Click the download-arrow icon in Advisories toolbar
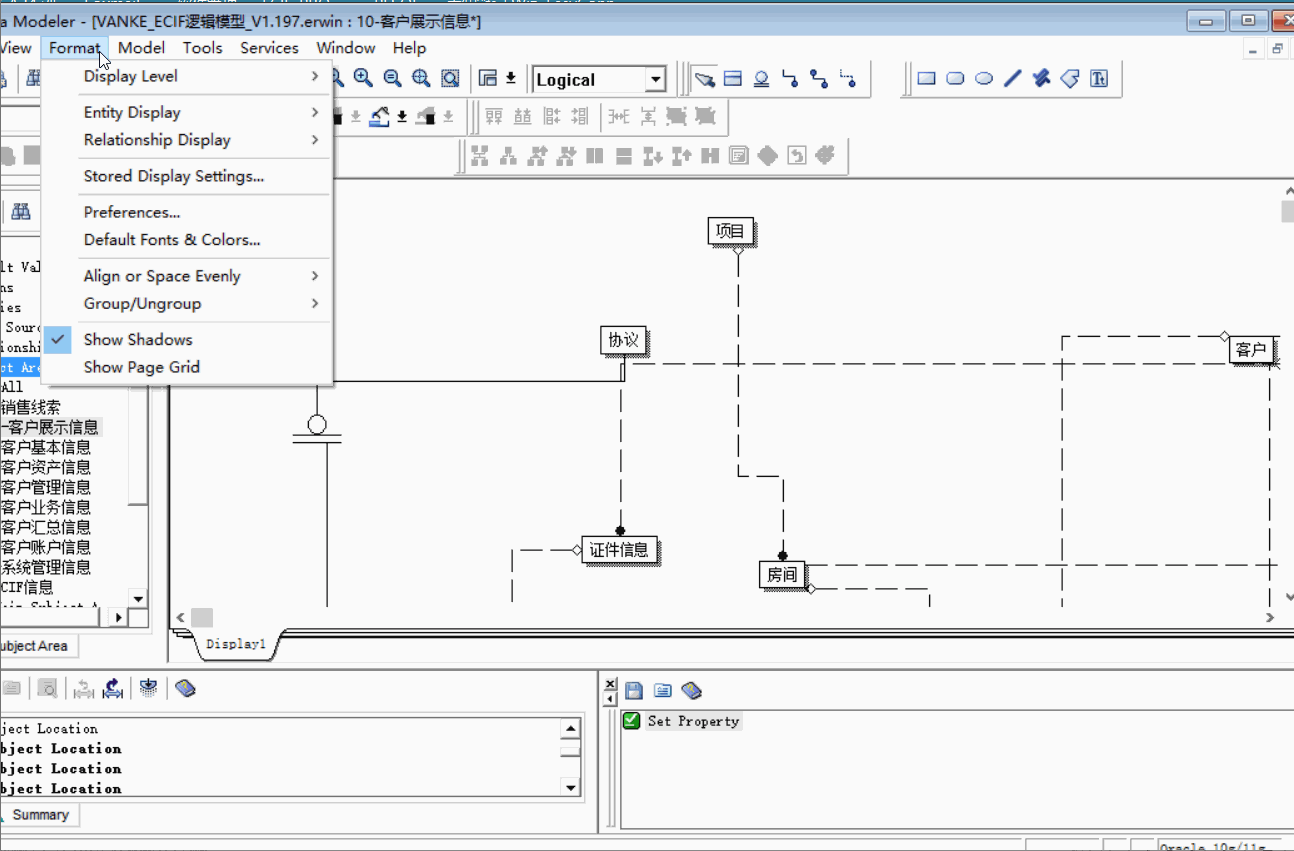 point(149,688)
